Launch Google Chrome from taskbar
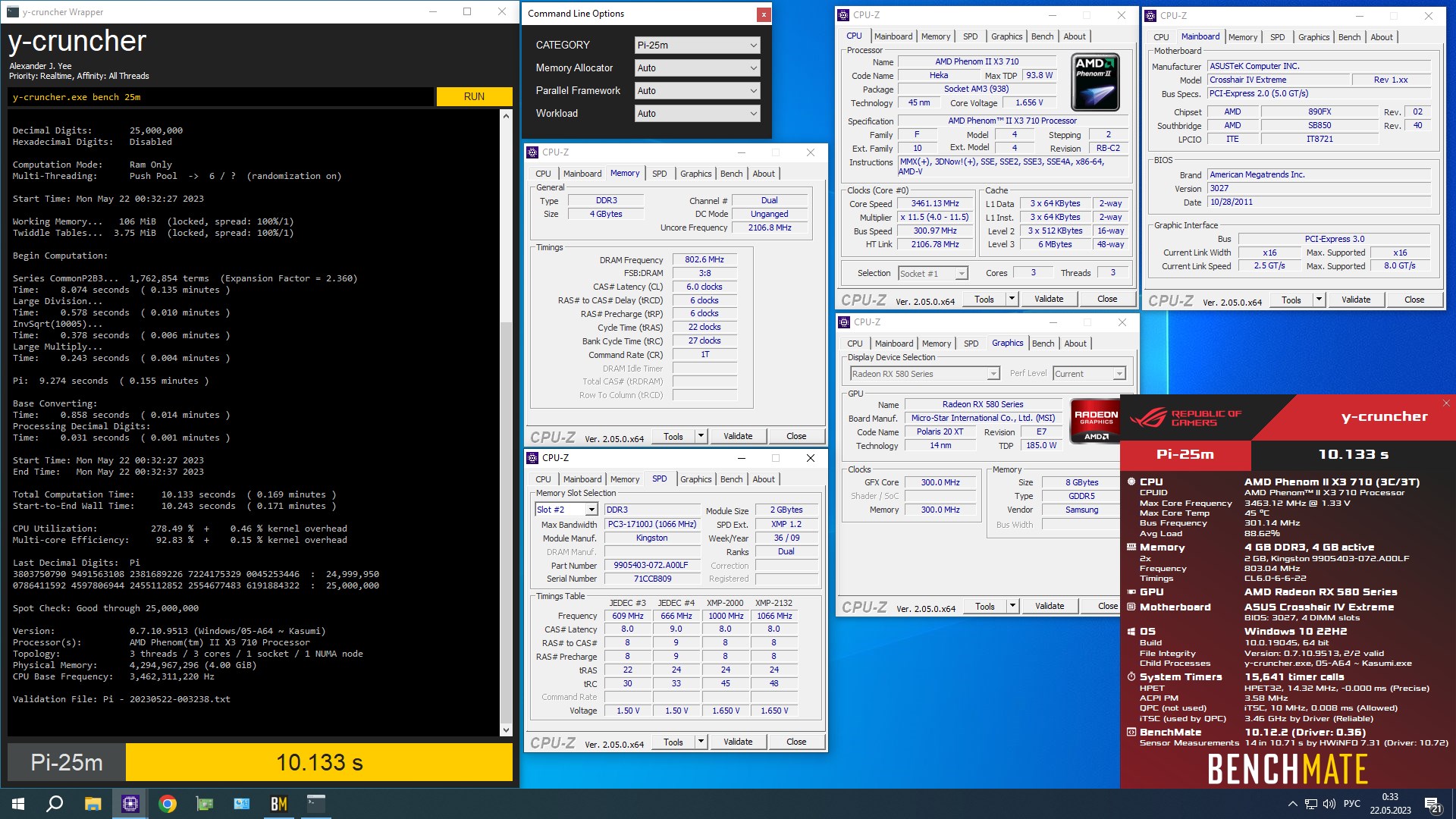Screen dimensions: 1456x819 [x=168, y=804]
